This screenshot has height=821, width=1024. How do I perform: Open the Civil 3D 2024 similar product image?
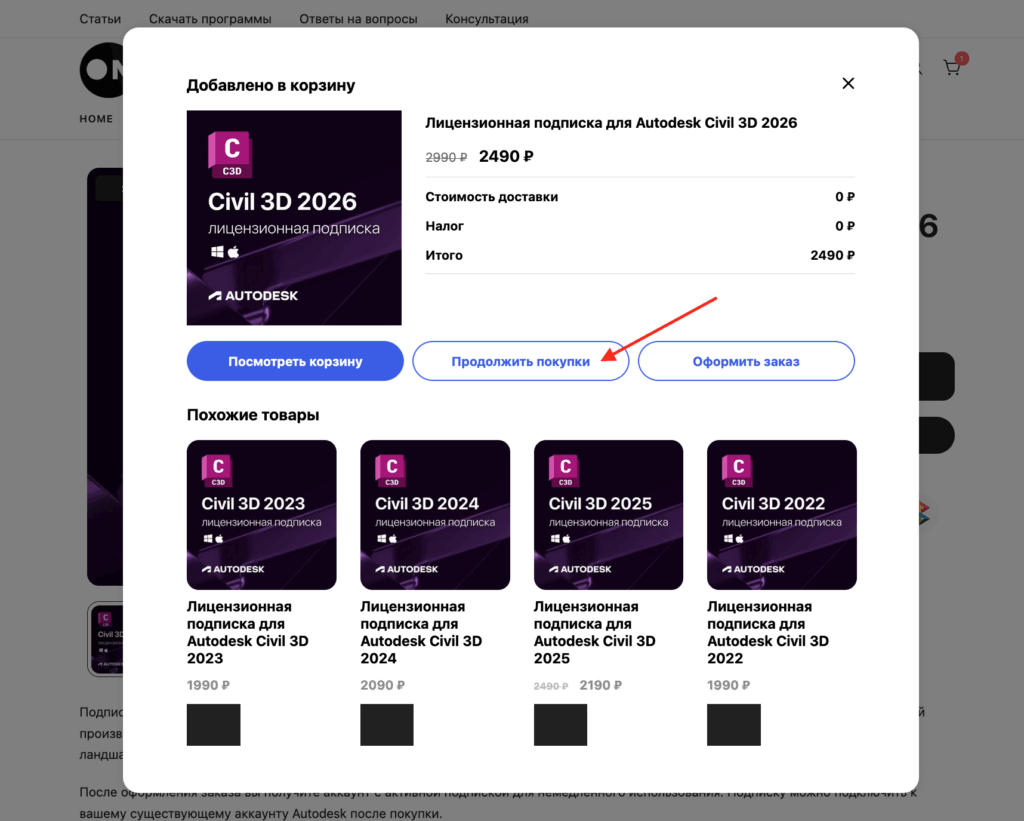coord(434,514)
